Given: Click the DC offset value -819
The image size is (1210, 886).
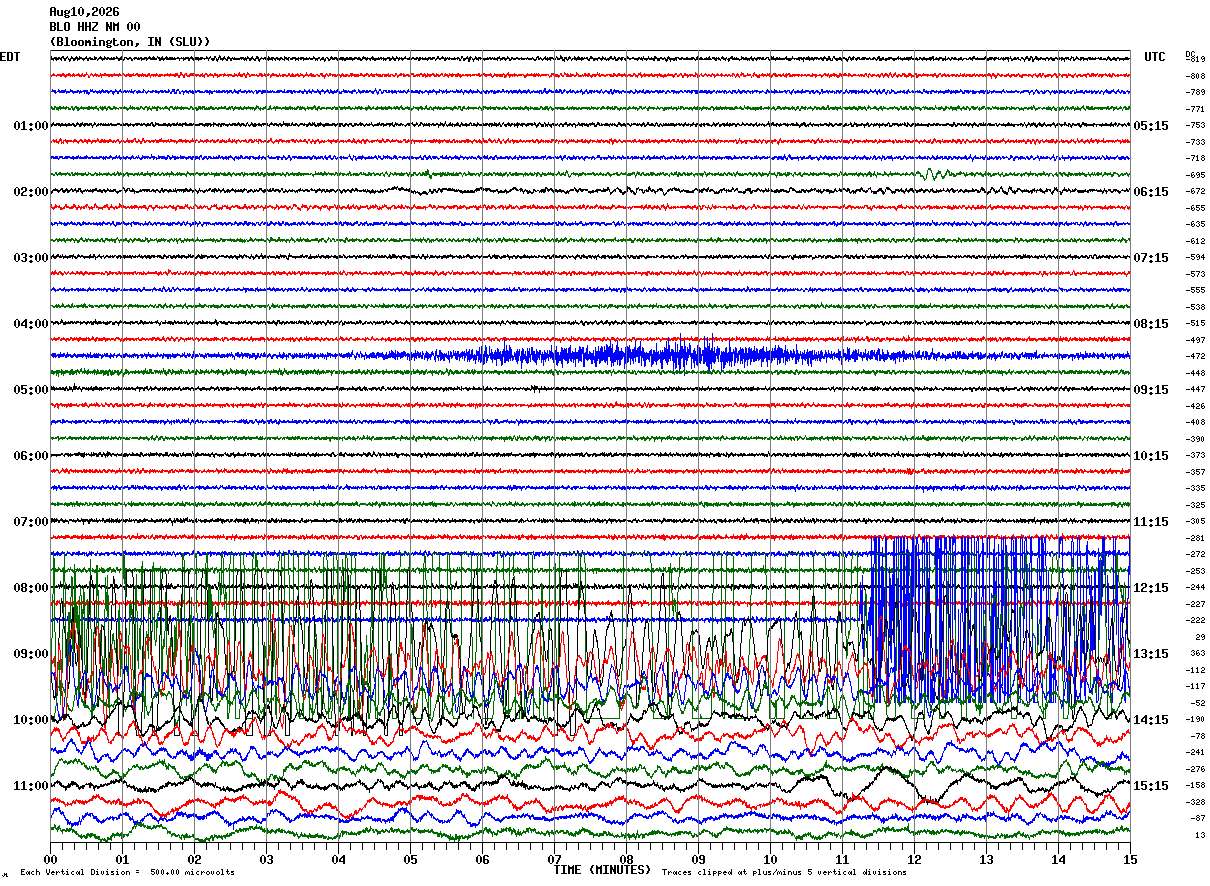Looking at the screenshot, I should click(x=1195, y=59).
